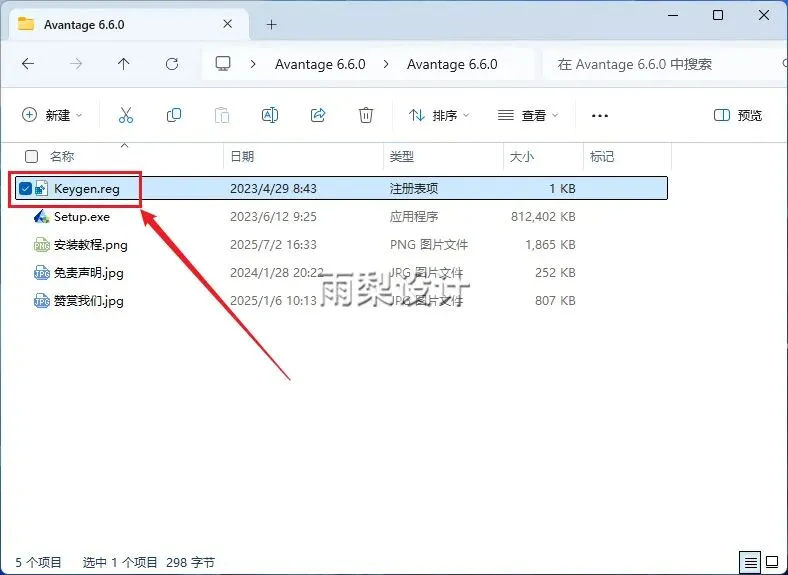Click the 注册表项 type cell
Screen dimensions: 788x575
pos(414,188)
